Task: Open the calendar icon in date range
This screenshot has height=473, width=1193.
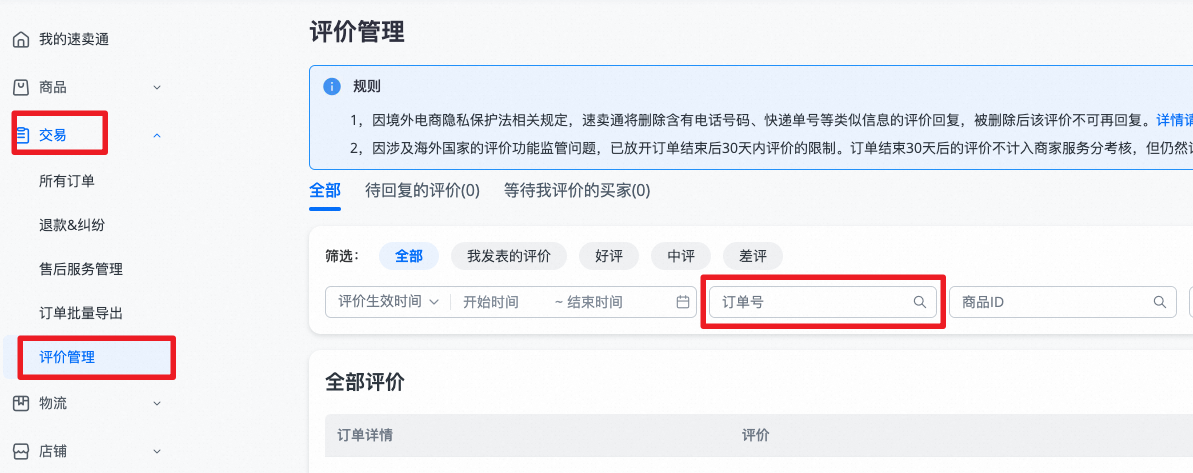Action: tap(683, 302)
